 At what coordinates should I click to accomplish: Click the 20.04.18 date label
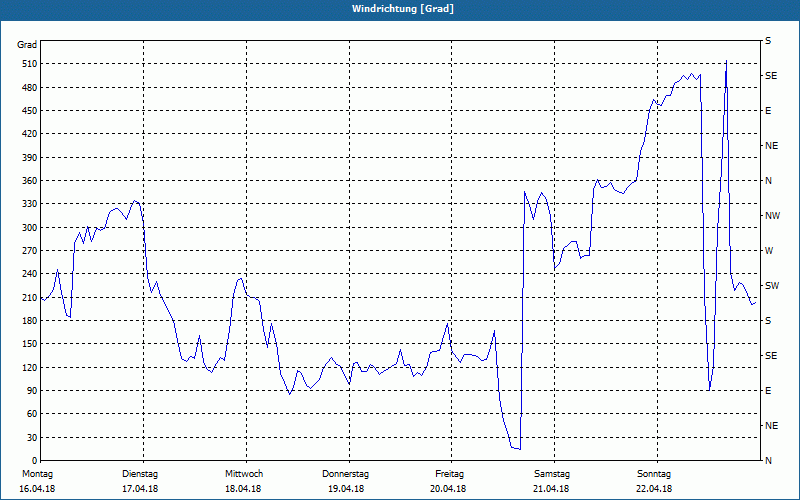click(x=448, y=489)
